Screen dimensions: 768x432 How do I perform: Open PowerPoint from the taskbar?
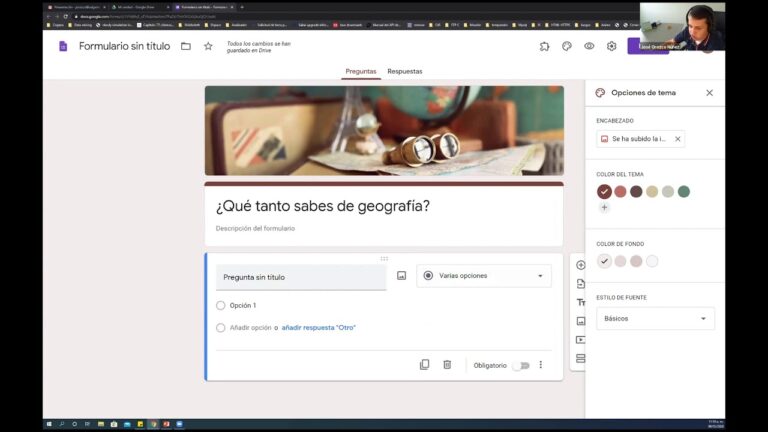[167, 424]
